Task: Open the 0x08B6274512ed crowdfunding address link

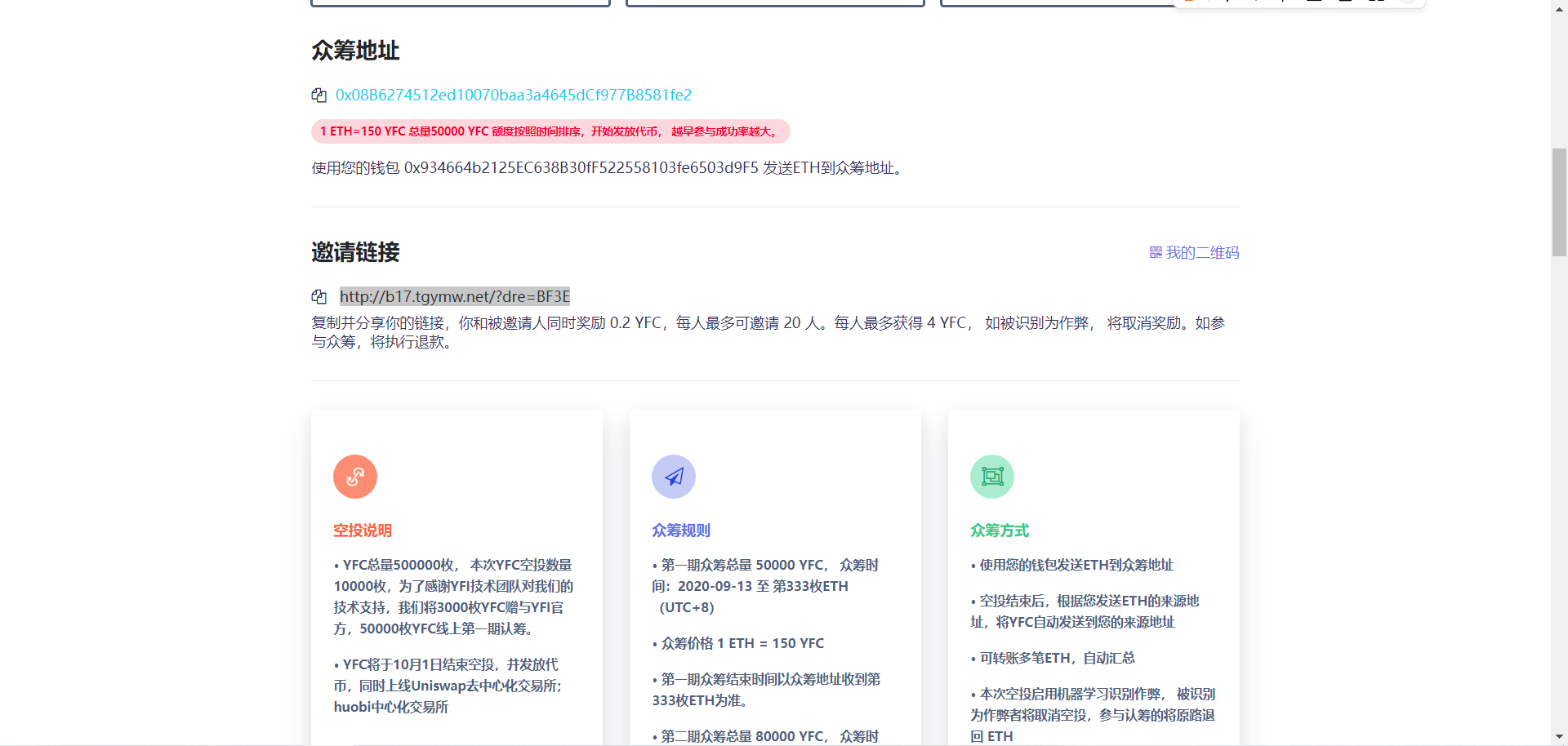Action: tap(514, 95)
